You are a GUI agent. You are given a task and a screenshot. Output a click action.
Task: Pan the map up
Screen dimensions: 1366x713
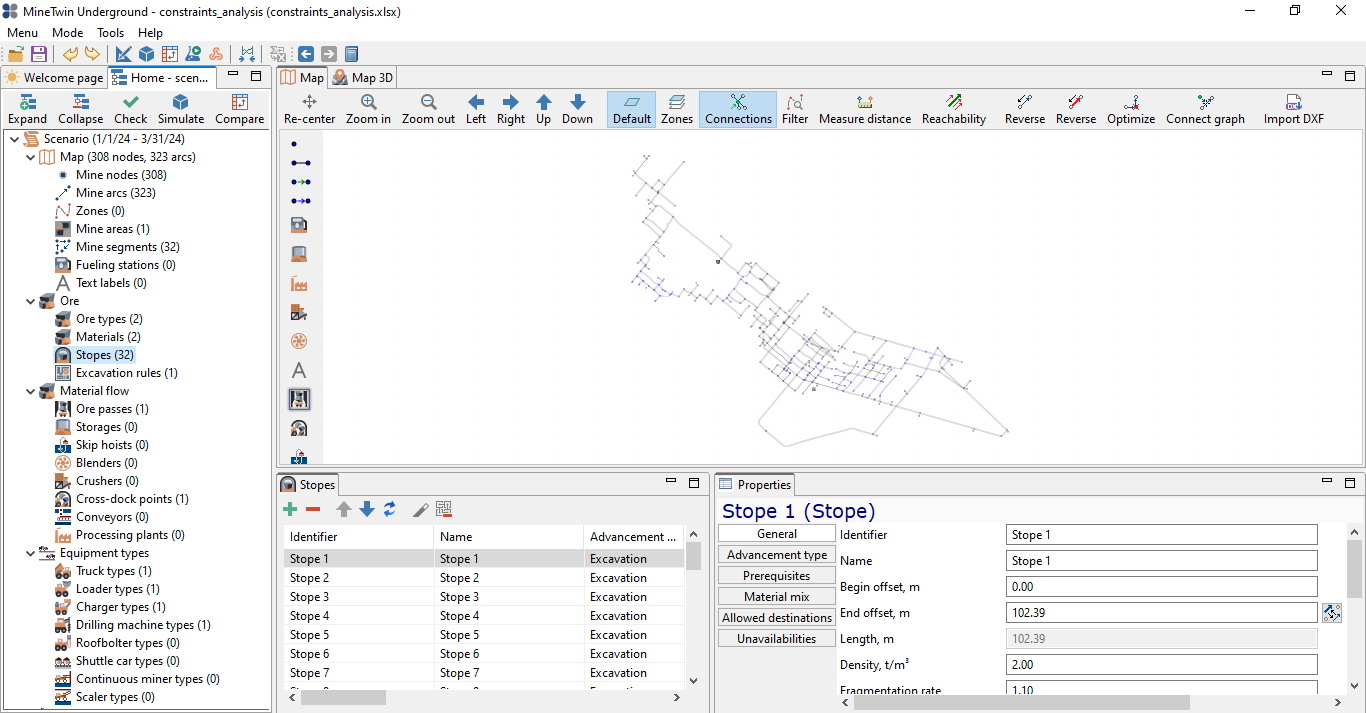tap(543, 109)
